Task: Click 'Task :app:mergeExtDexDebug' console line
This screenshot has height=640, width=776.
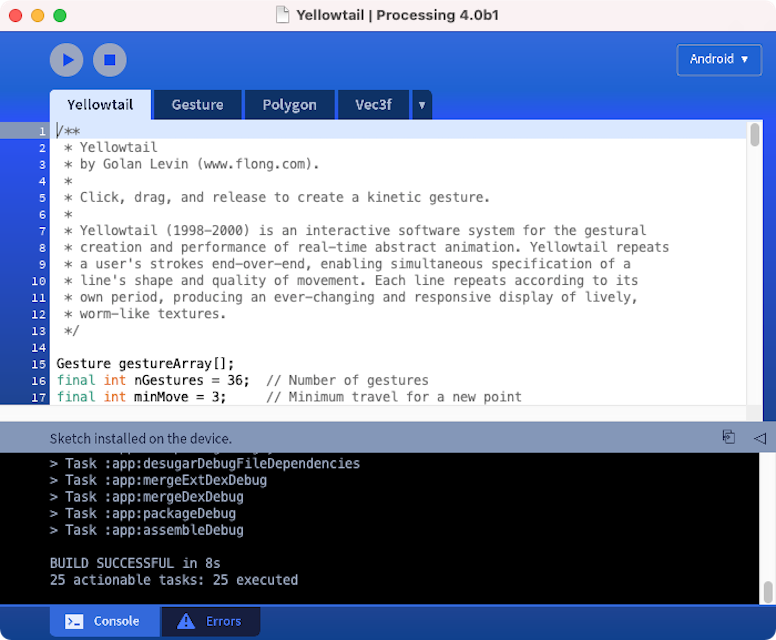Action: (x=158, y=480)
